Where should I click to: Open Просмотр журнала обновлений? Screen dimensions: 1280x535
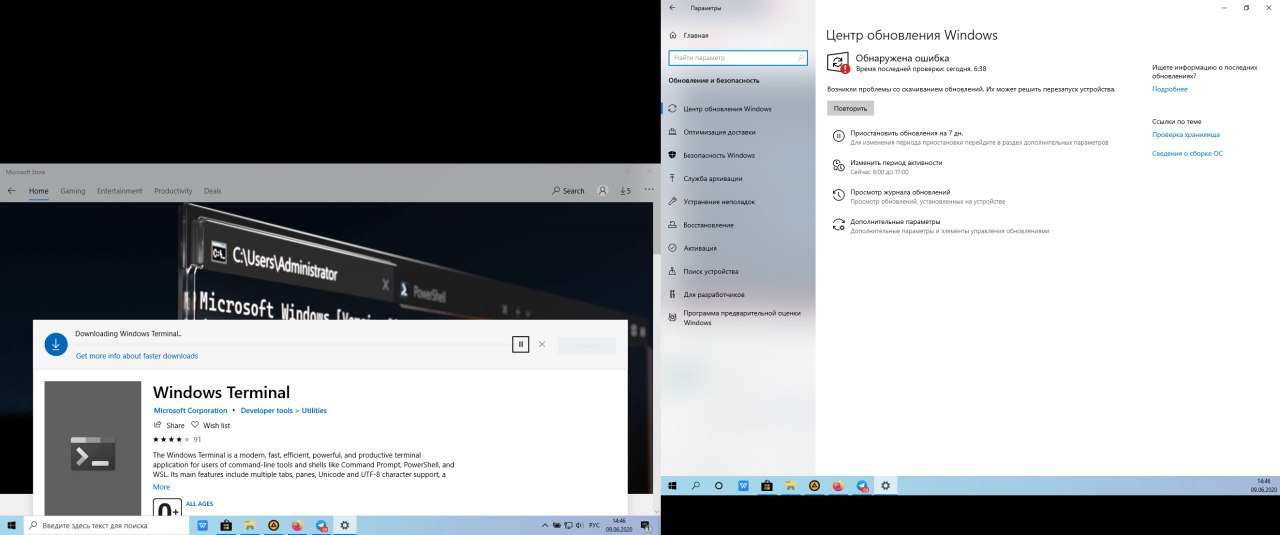click(x=900, y=192)
